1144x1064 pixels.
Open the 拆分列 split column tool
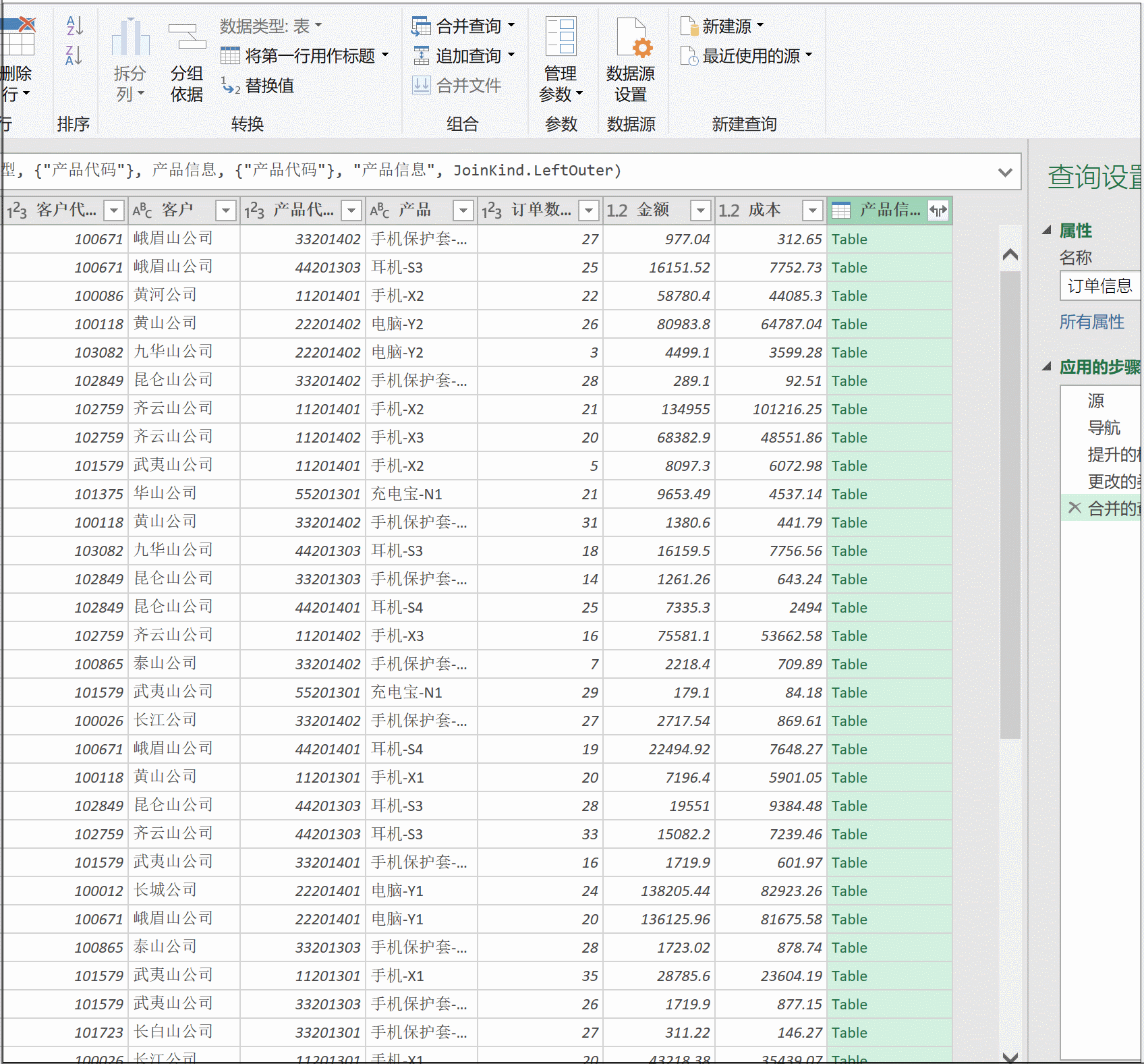130,59
